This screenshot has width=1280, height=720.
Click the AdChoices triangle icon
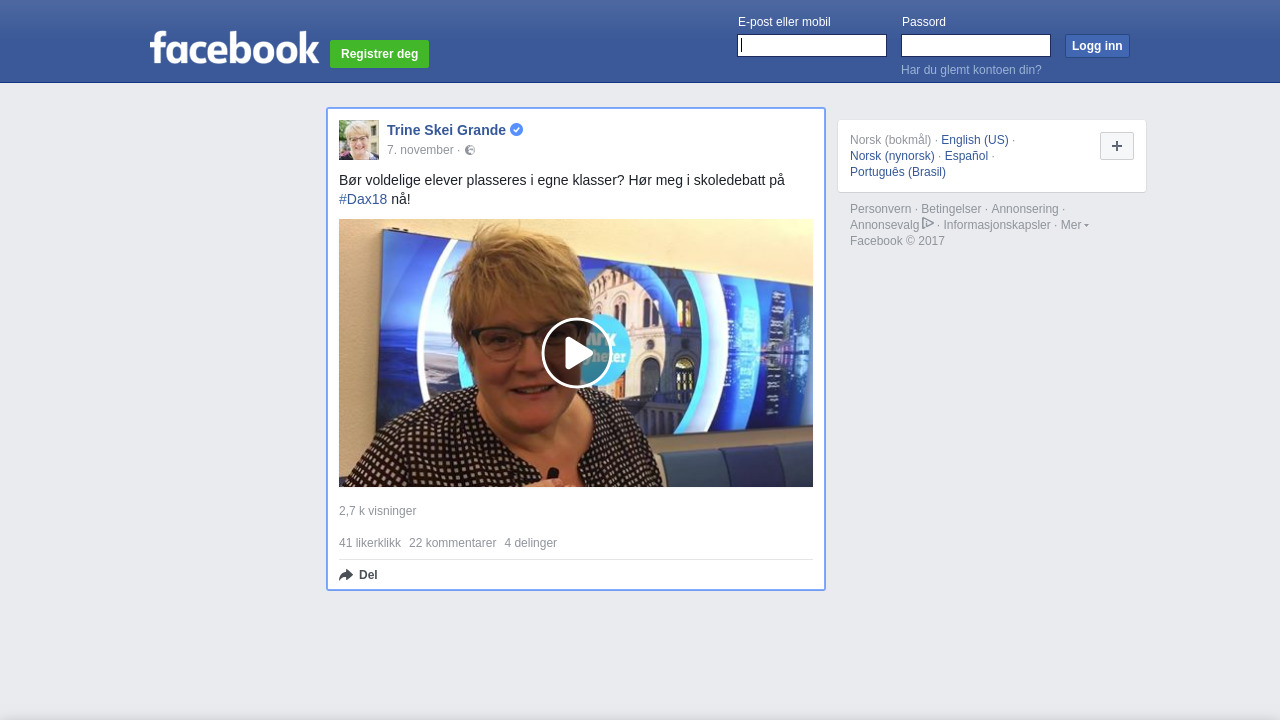pos(928,224)
